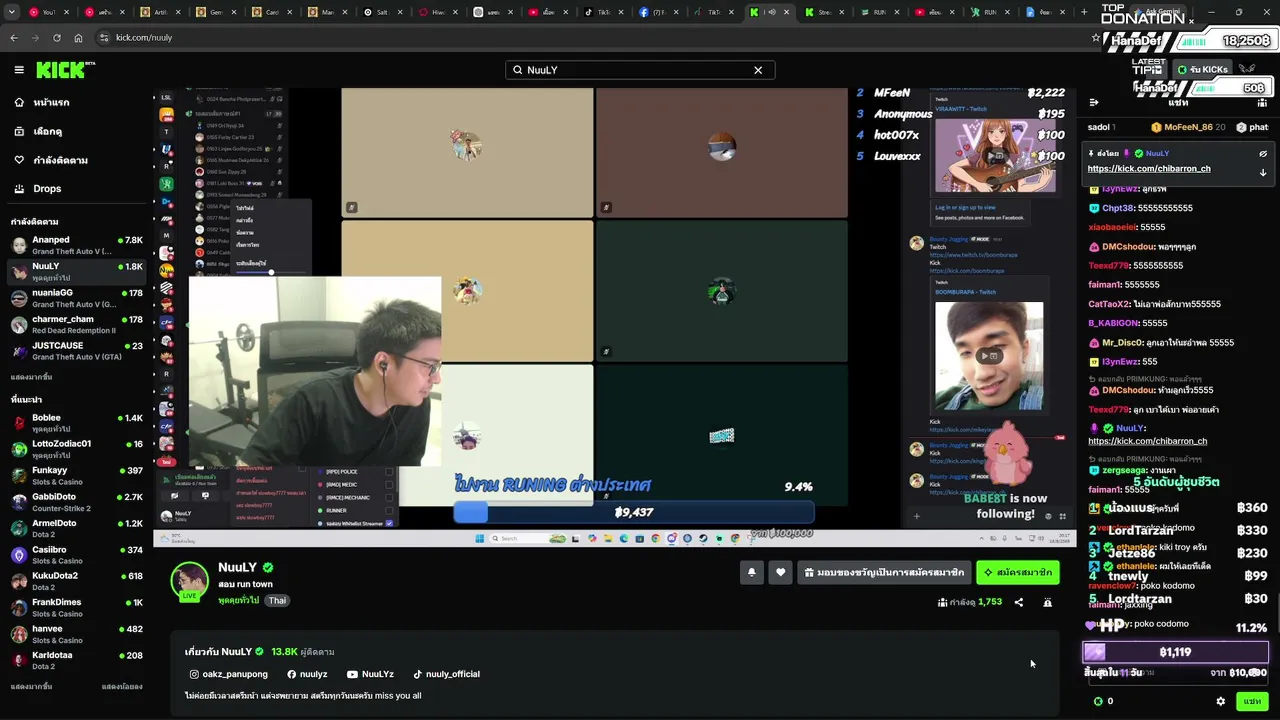1280x720 pixels.
Task: Open the Kick sidebar hamburger menu
Action: pos(19,70)
